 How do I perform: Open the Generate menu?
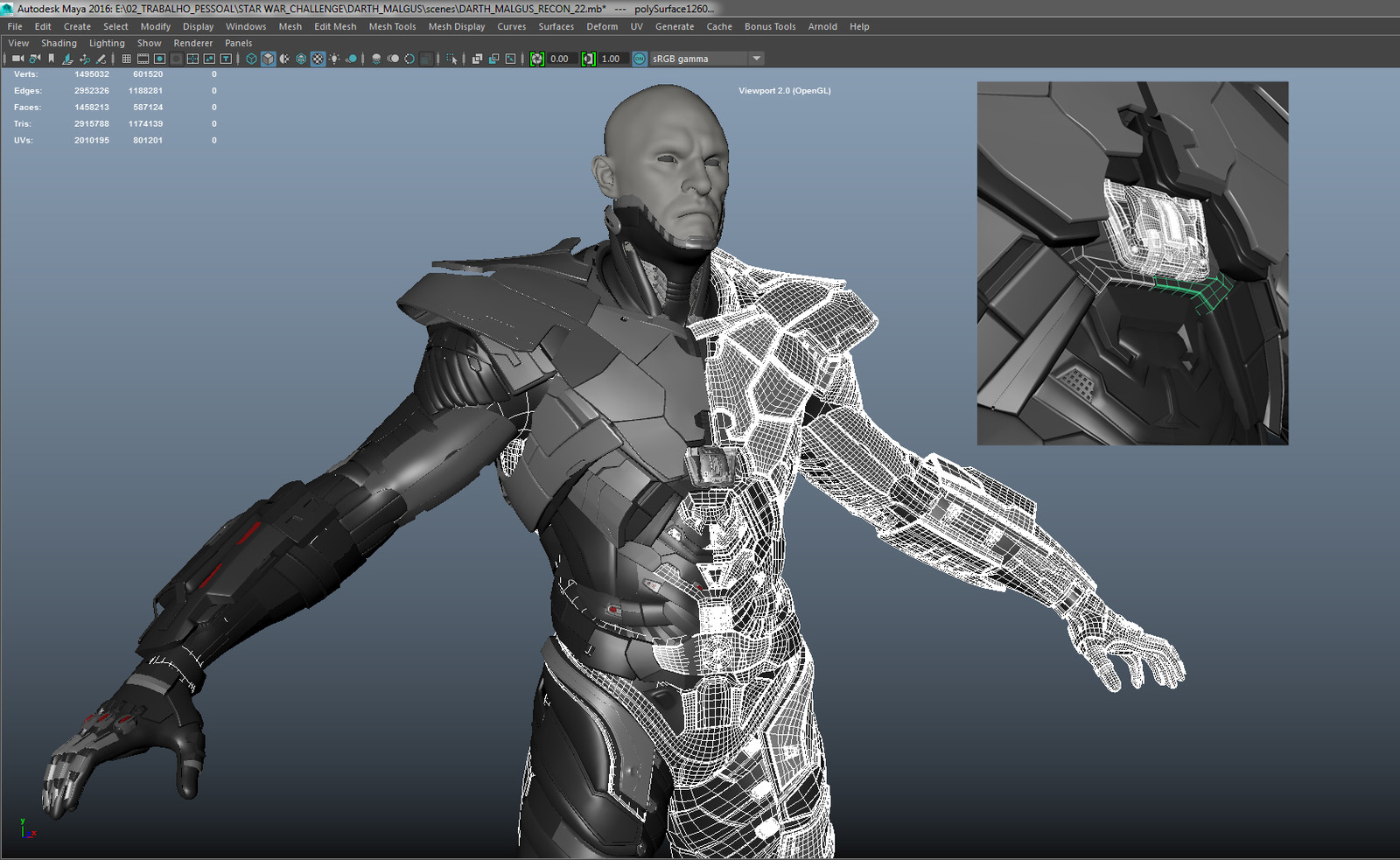point(675,26)
